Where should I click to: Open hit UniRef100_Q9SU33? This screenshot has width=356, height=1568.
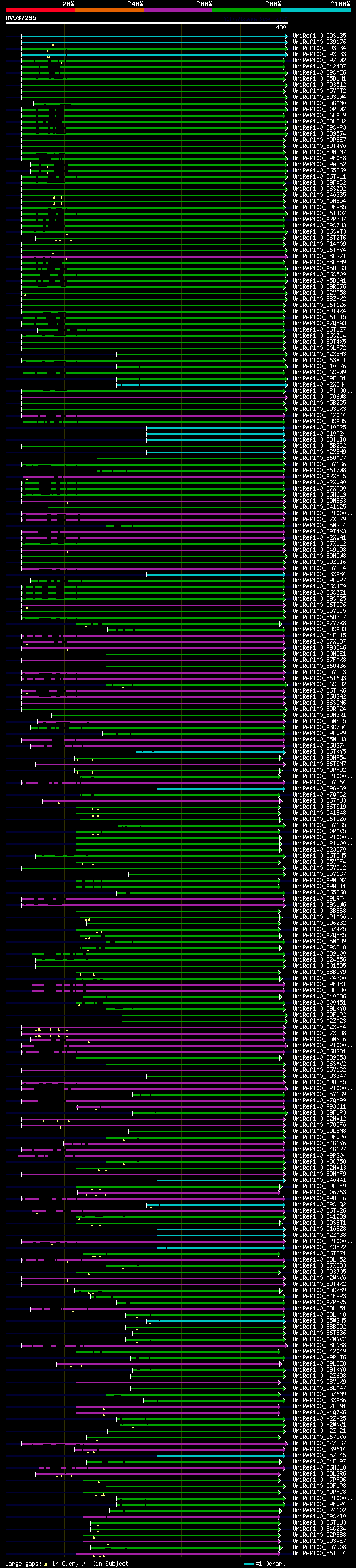click(x=319, y=54)
